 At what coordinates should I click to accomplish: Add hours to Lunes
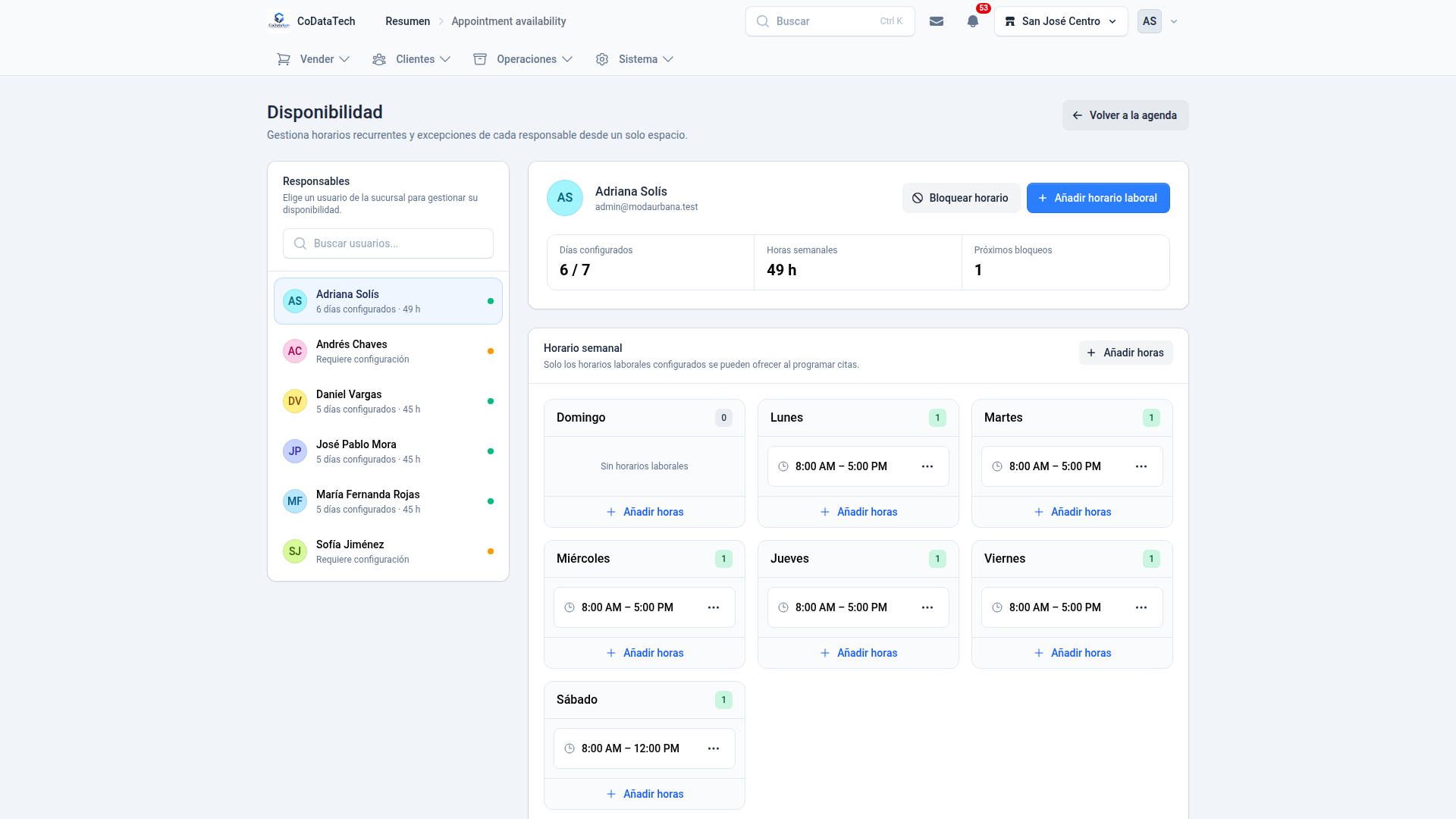[858, 512]
